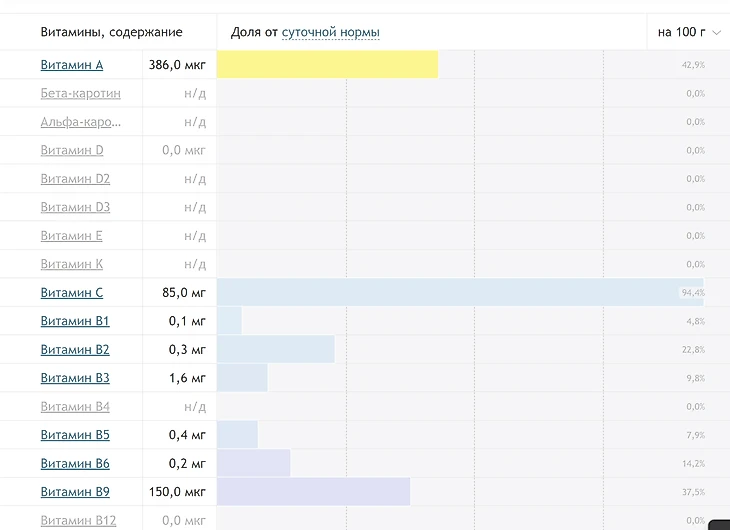Viewport: 730px width, 530px height.
Task: Click the dropdown chevron beside 'на 100 г'
Action: (x=716, y=32)
